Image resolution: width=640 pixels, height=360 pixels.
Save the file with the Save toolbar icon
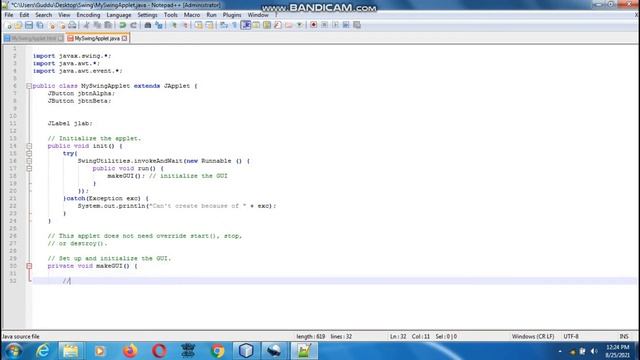tap(29, 25)
